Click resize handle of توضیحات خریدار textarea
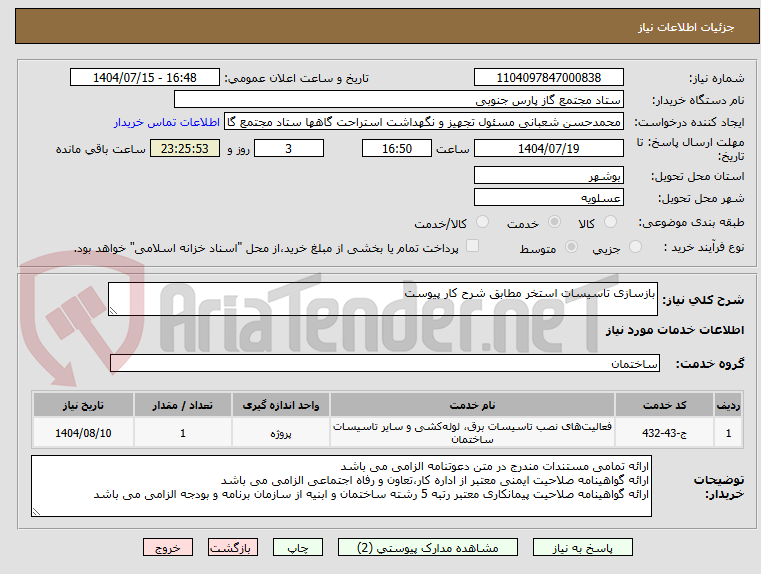The image size is (761, 574). [x=36, y=511]
